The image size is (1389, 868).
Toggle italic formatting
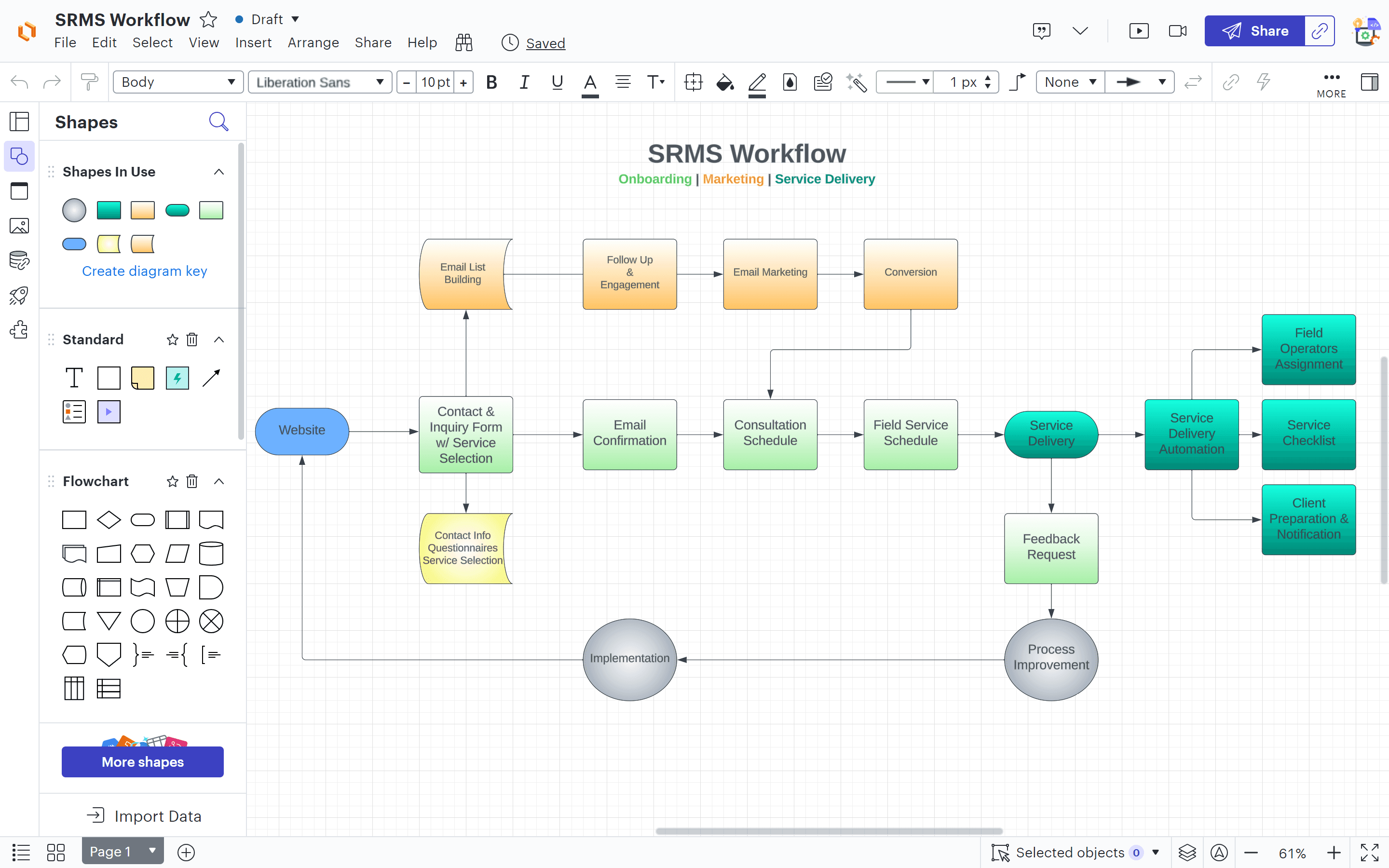coord(524,82)
